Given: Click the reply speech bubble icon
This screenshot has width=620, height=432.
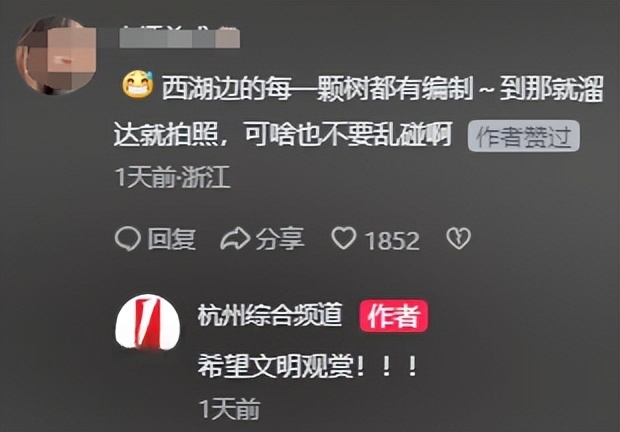Looking at the screenshot, I should point(127,239).
